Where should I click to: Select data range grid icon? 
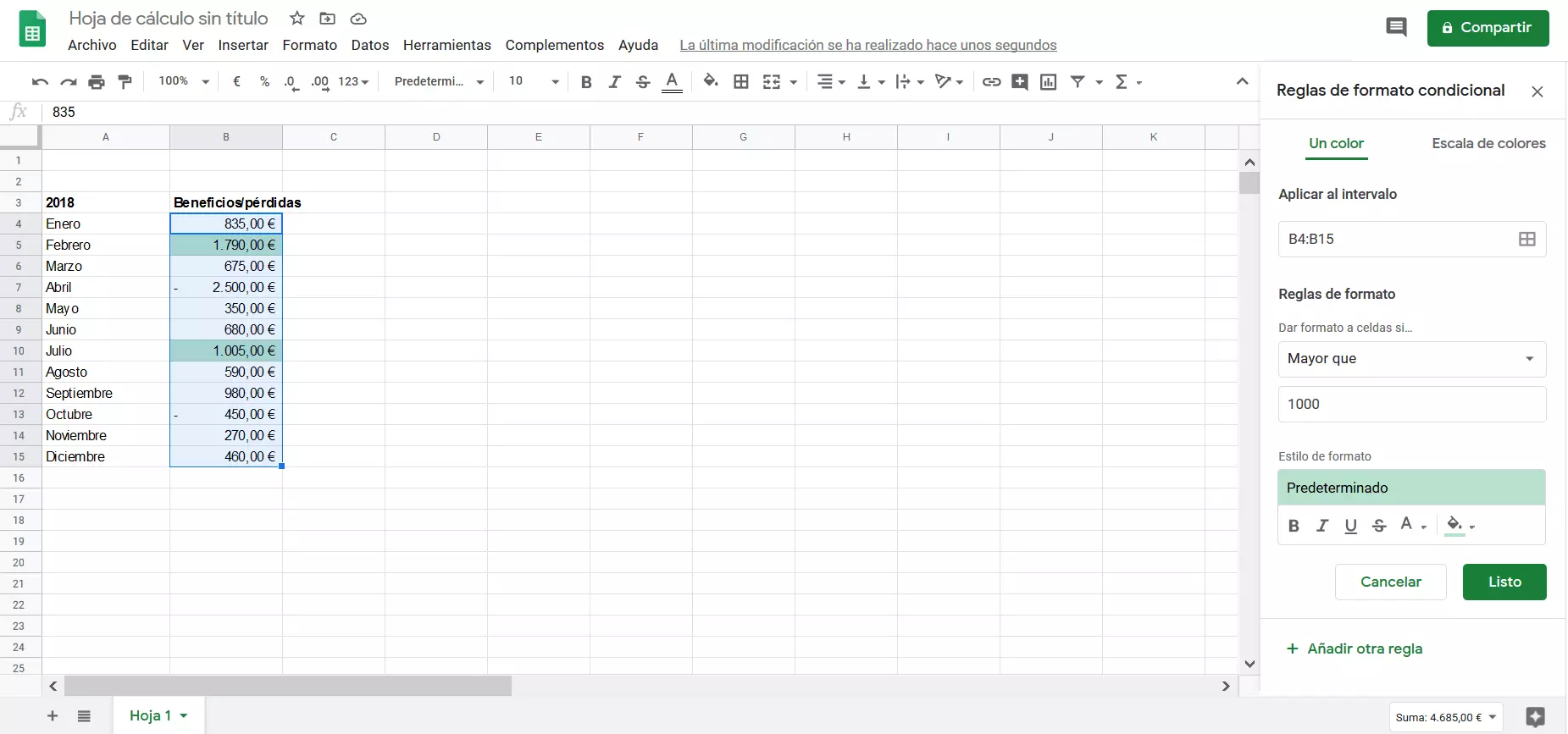pos(1527,240)
